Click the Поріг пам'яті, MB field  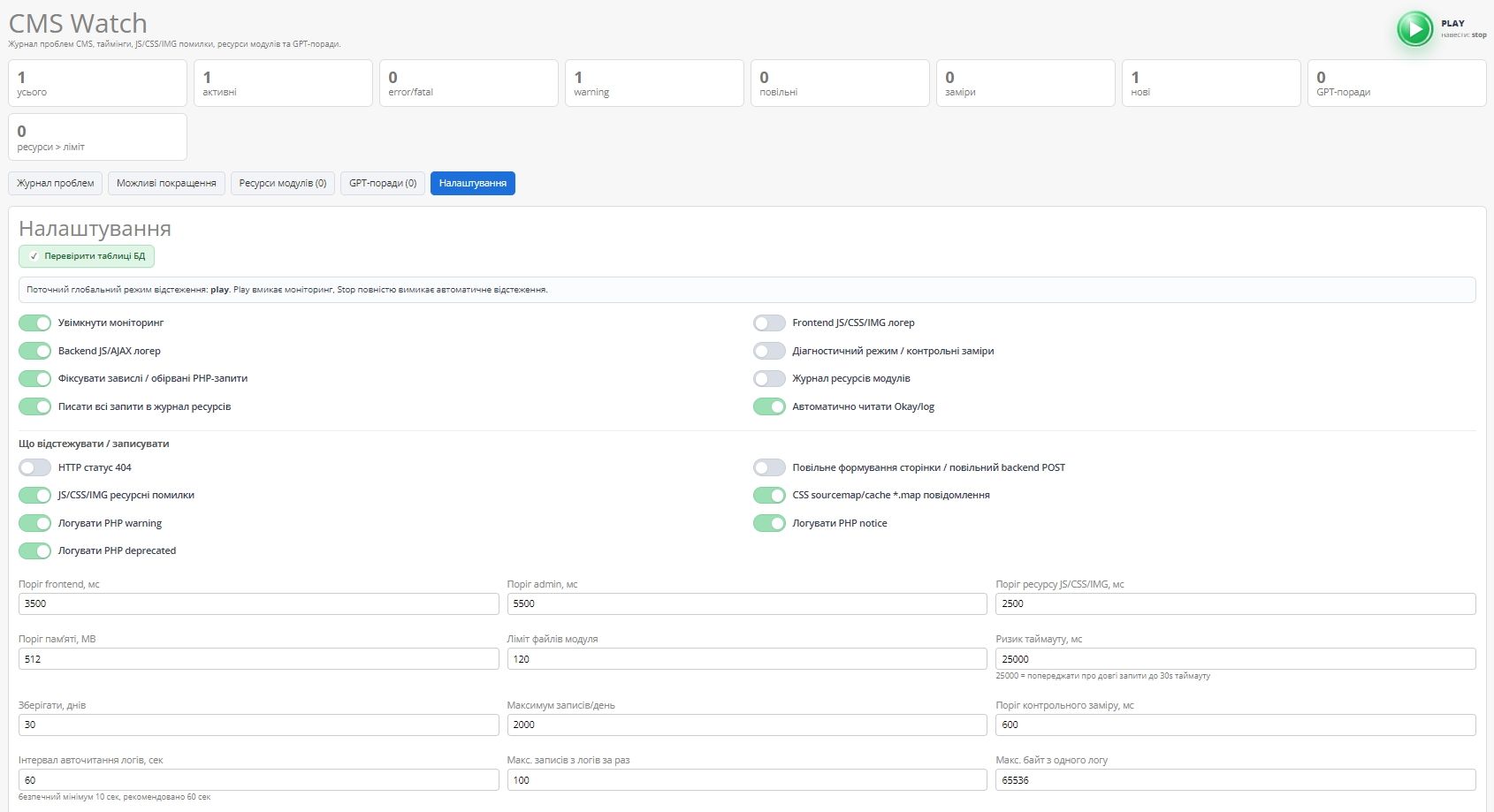click(x=258, y=659)
